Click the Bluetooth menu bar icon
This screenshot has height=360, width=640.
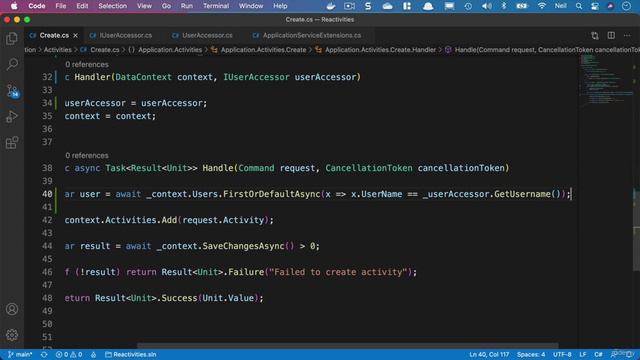[x=504, y=6]
